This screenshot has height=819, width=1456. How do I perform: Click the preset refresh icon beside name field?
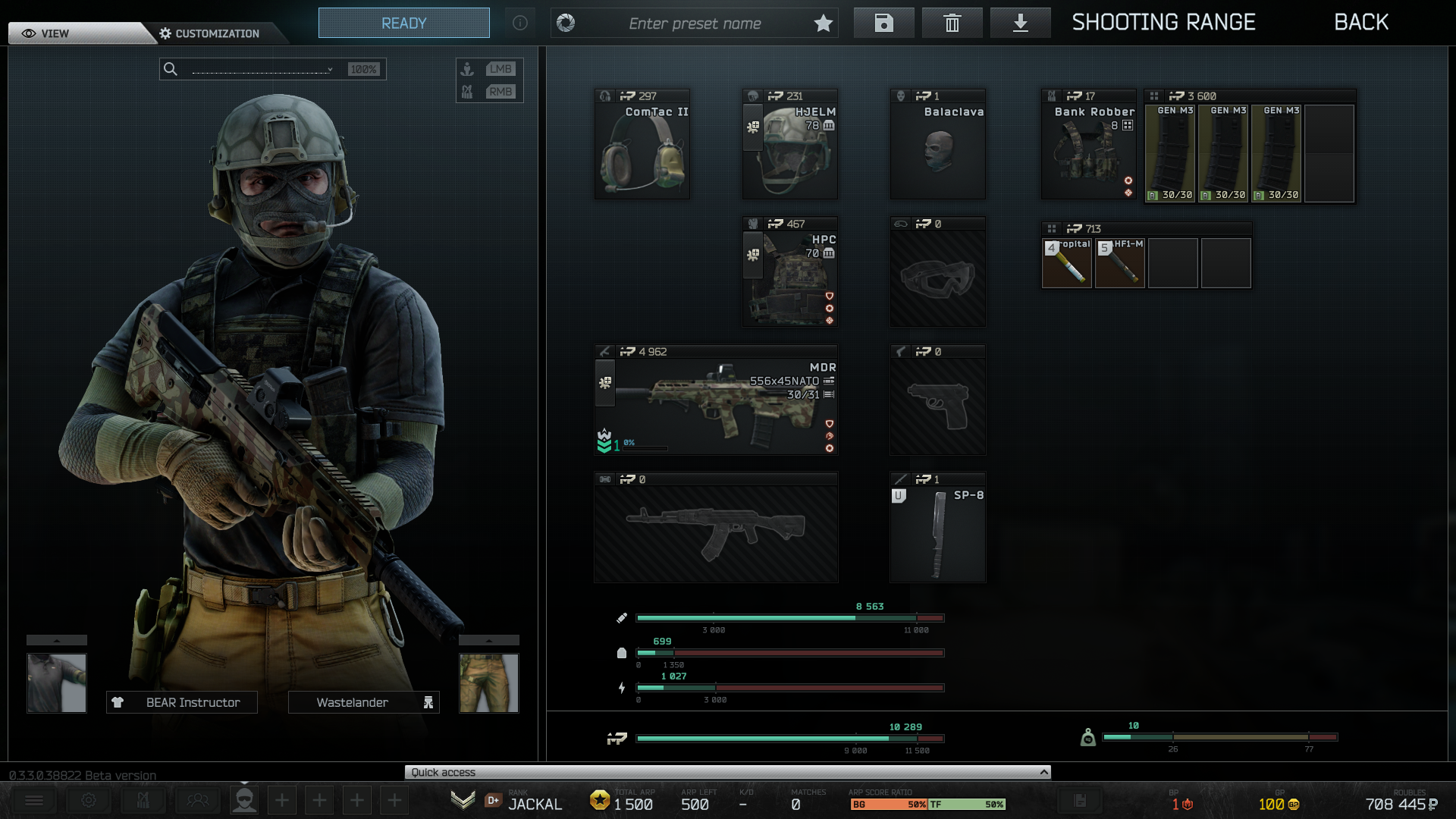click(x=566, y=23)
